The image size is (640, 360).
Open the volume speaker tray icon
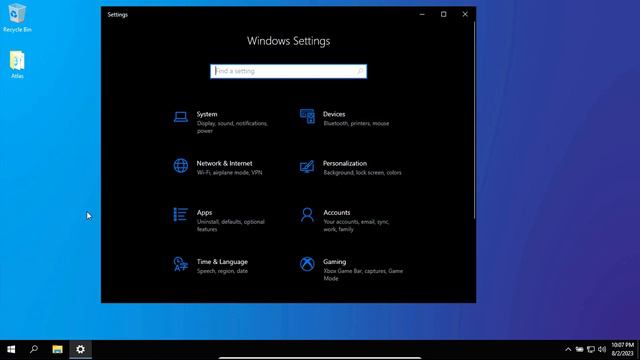click(x=602, y=349)
